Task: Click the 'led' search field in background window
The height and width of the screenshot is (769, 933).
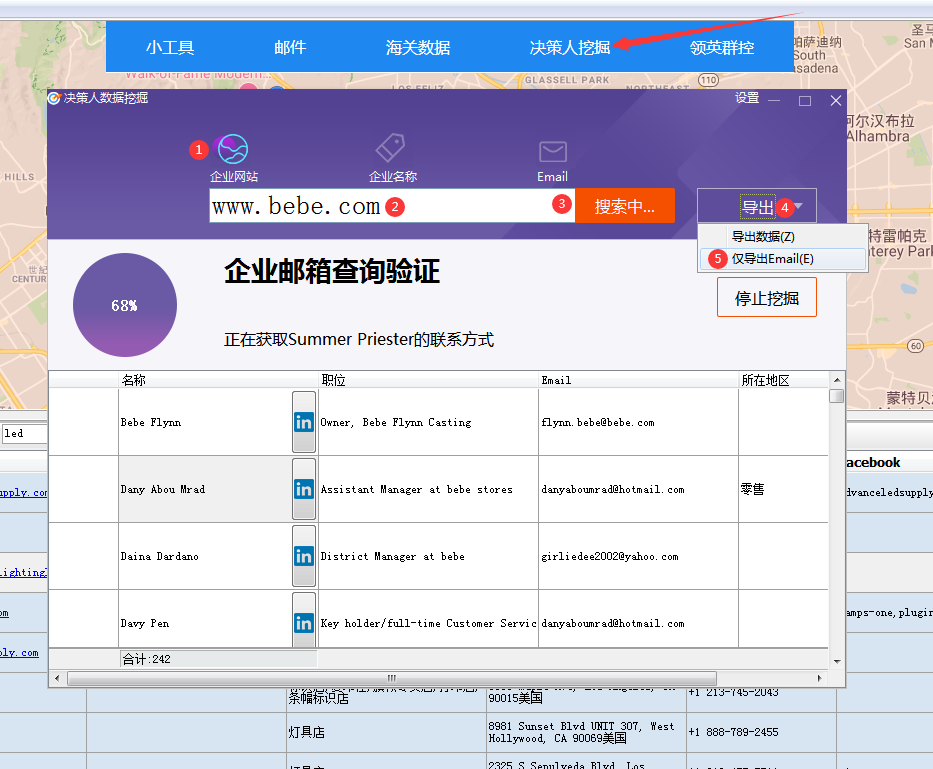Action: coord(24,433)
